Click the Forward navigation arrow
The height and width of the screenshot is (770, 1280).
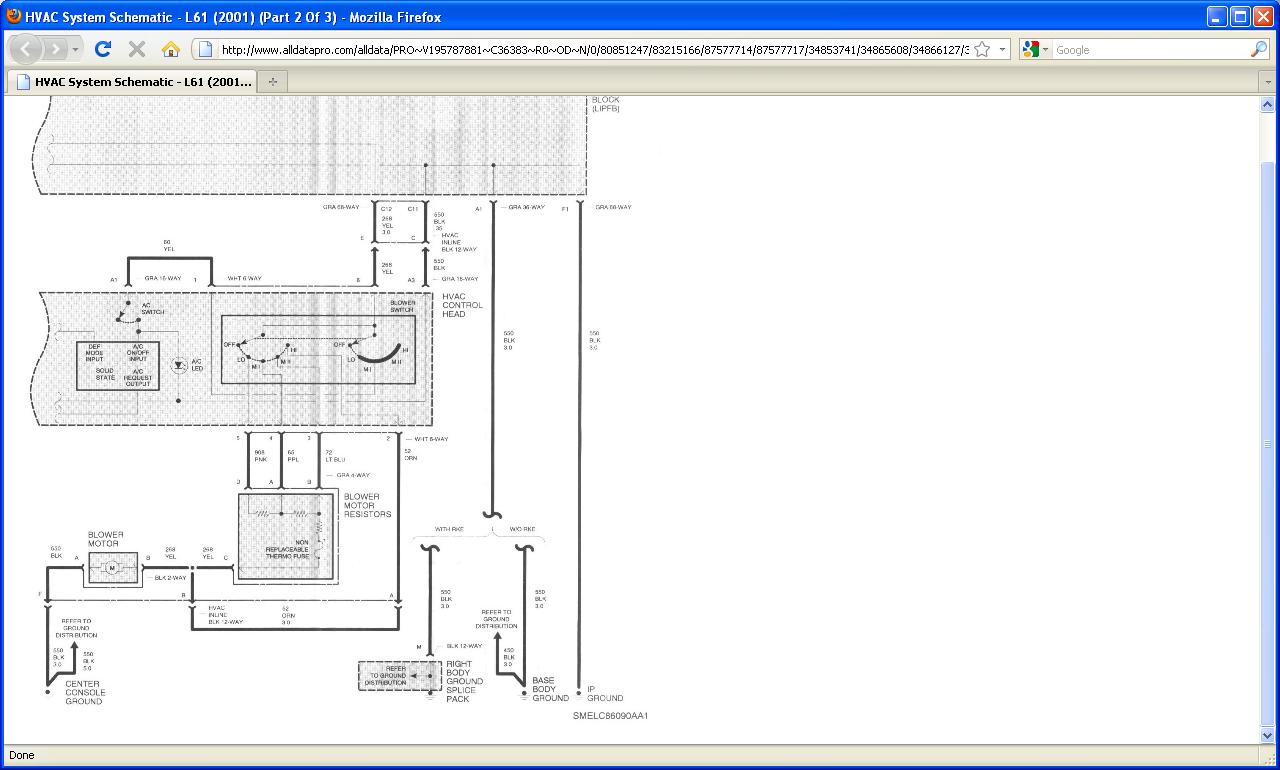[56, 49]
